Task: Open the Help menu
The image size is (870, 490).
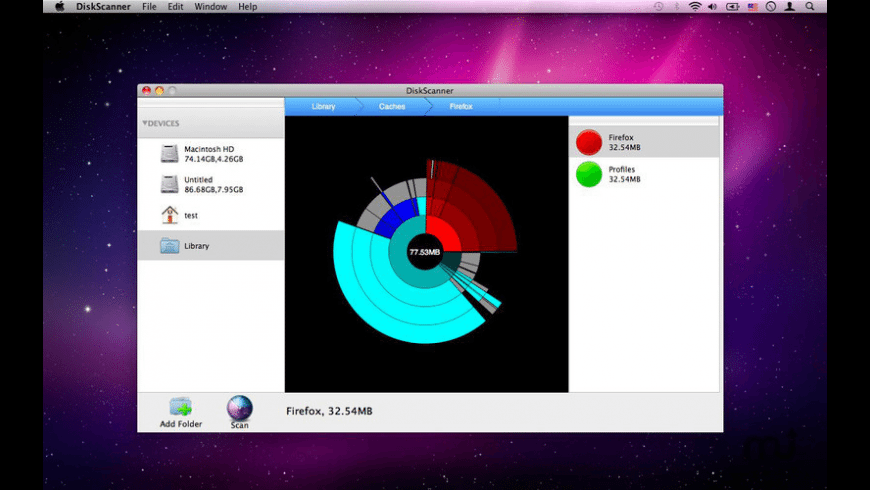Action: 247,7
